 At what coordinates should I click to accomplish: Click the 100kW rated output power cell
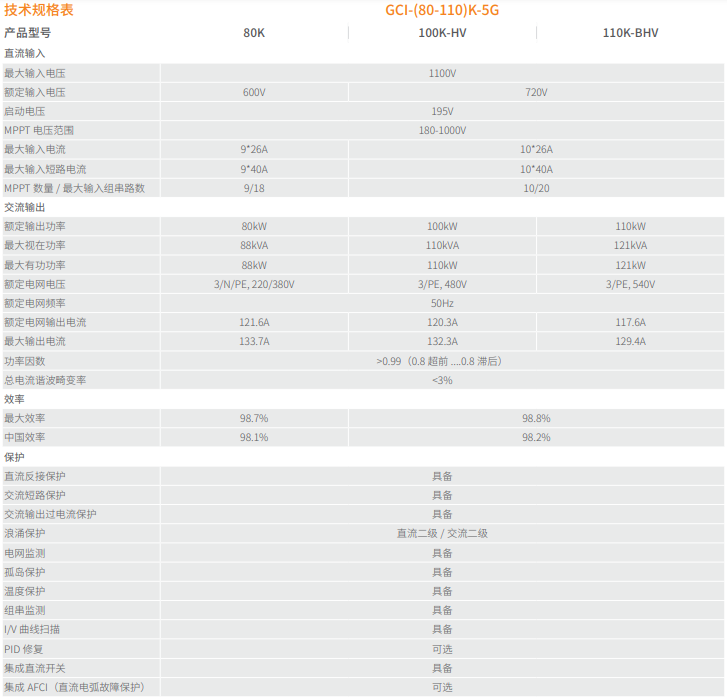[x=442, y=226]
